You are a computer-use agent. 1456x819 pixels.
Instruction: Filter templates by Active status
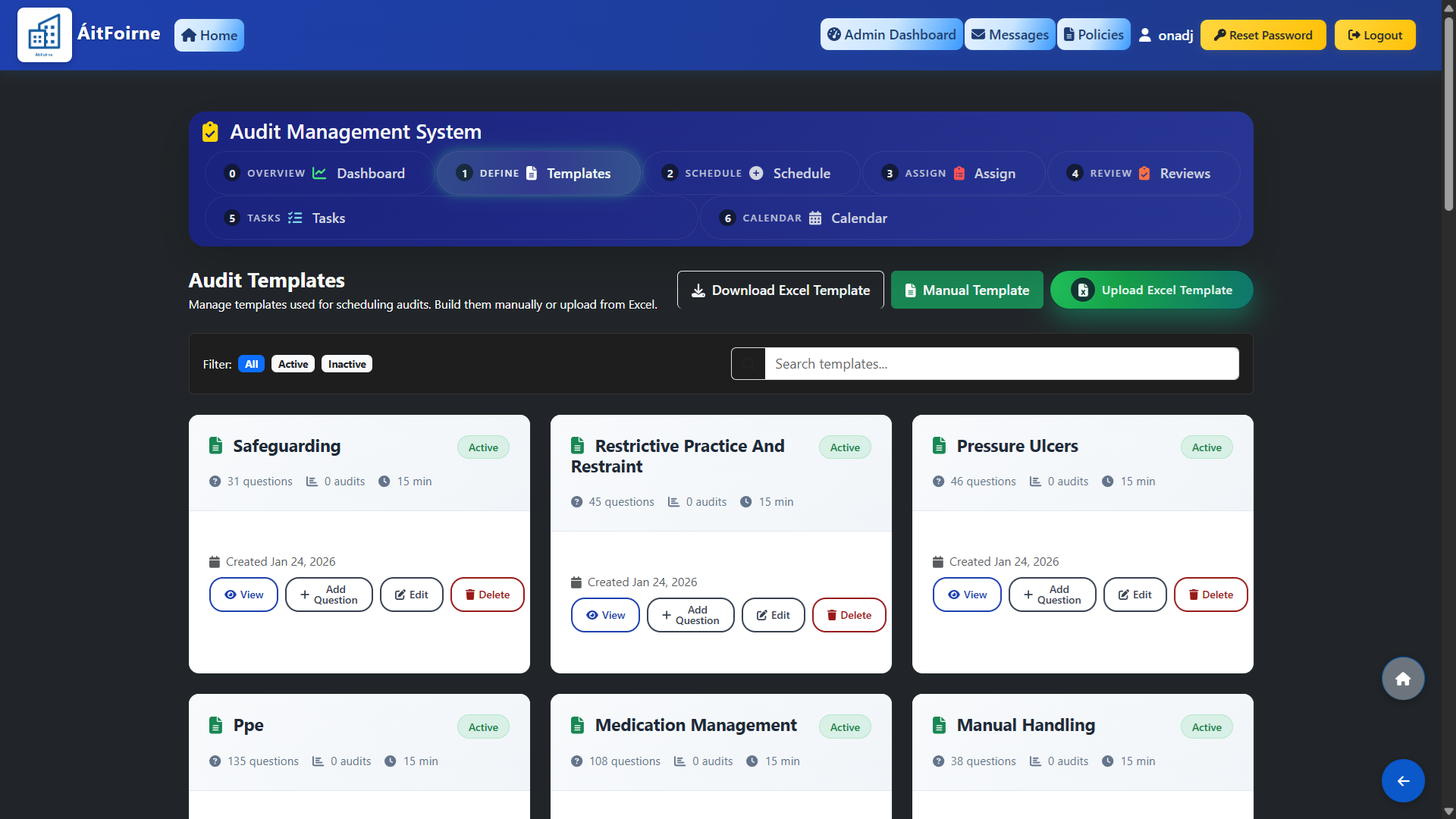292,364
